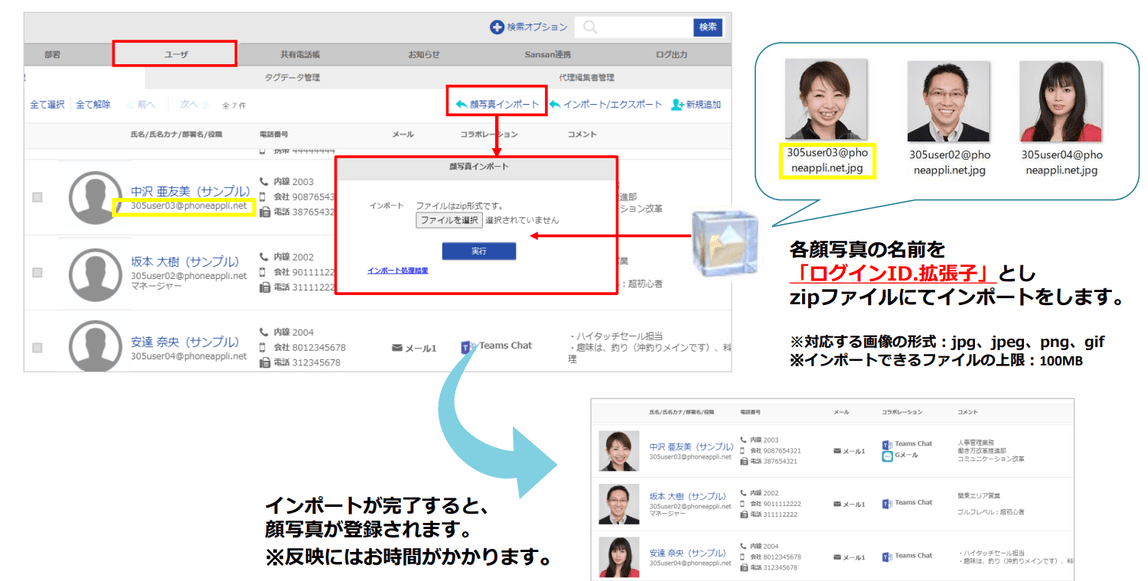The width and height of the screenshot is (1148, 581).
Task: Click the ファイルを選択 button
Action: tap(449, 220)
